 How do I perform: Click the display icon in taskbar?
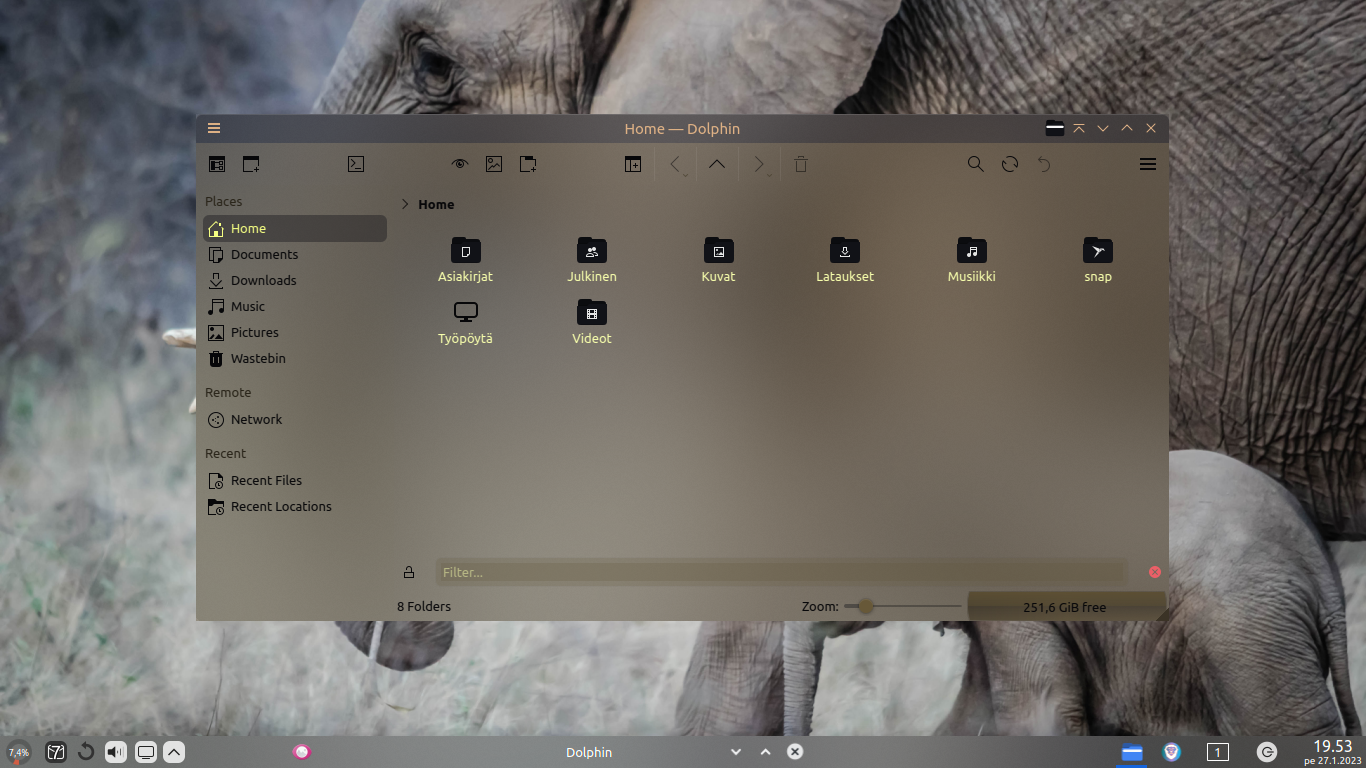146,752
